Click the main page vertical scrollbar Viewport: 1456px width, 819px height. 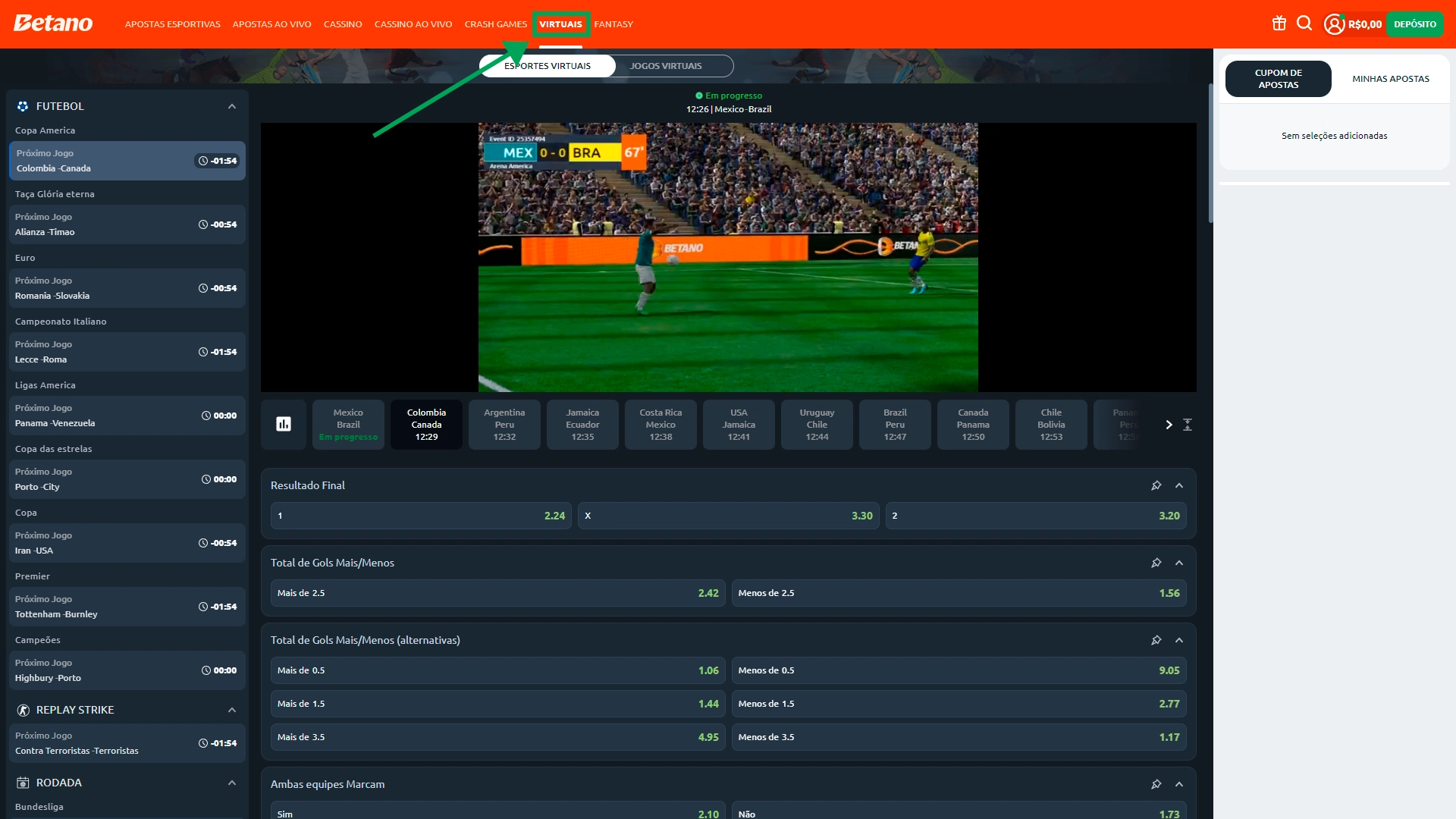click(1210, 152)
